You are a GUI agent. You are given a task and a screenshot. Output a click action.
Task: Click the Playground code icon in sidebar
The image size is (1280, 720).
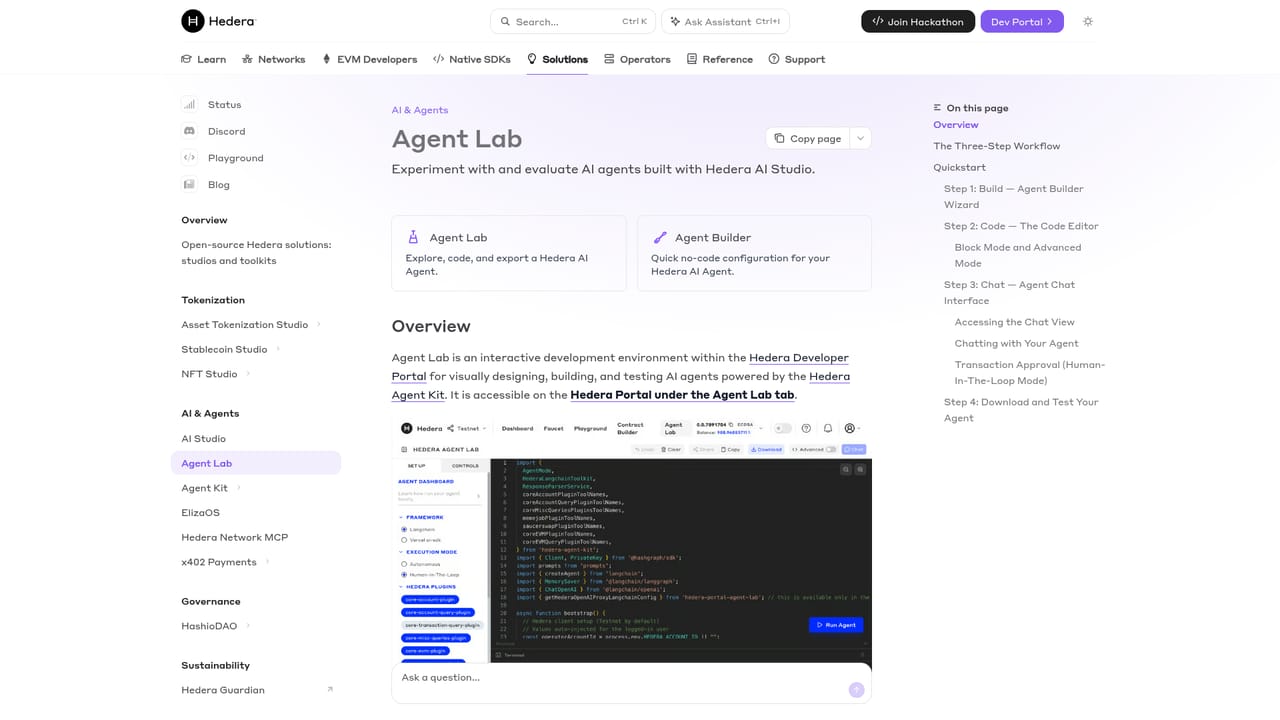tap(189, 158)
